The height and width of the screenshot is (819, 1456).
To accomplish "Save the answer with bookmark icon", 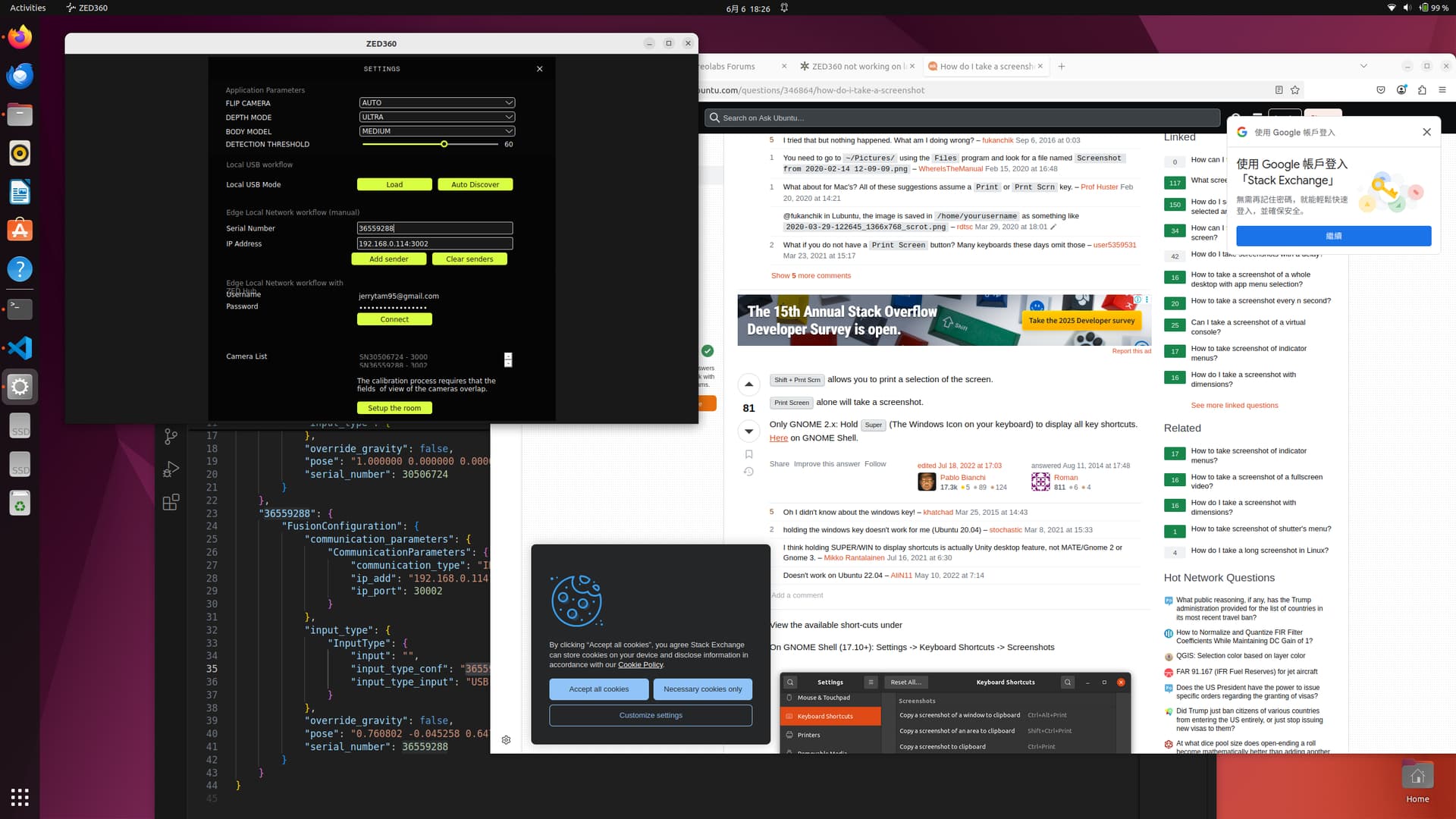I will click(748, 454).
